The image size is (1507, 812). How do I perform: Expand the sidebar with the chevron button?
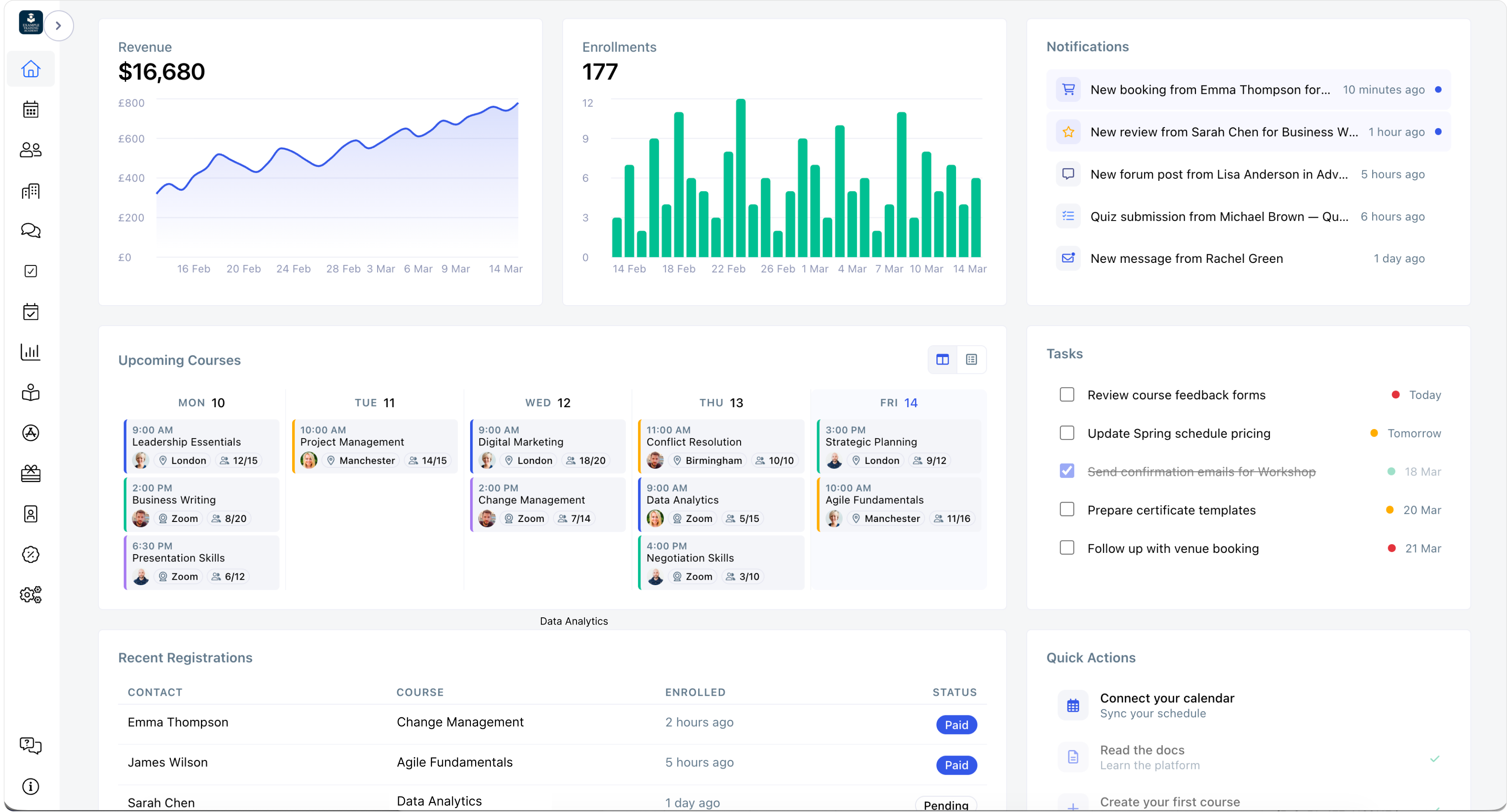(59, 26)
